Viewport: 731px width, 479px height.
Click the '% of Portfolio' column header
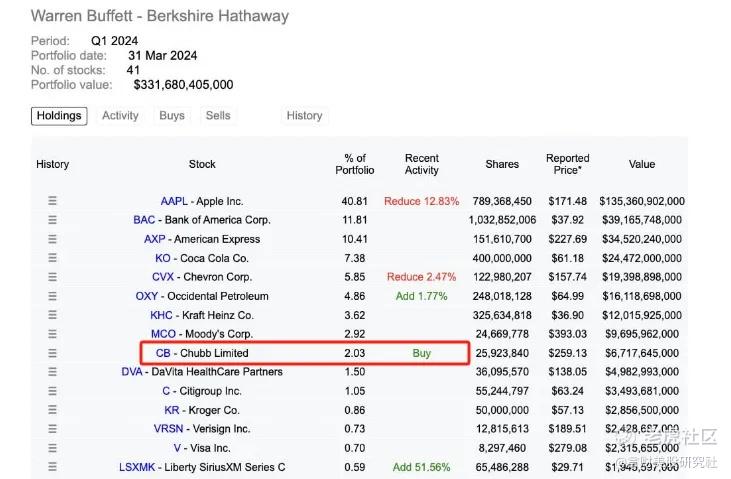tap(355, 164)
